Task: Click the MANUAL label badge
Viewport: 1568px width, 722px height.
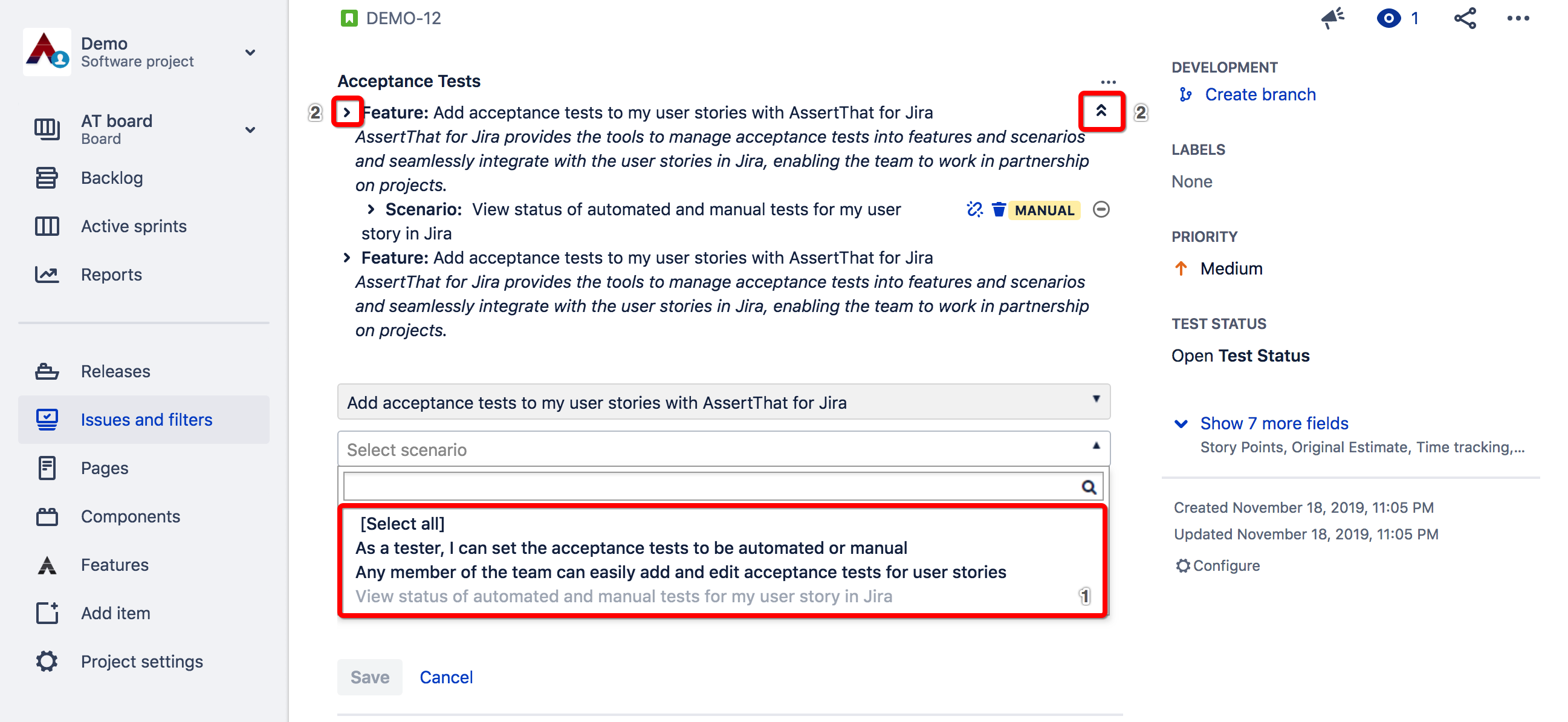Action: click(1045, 210)
